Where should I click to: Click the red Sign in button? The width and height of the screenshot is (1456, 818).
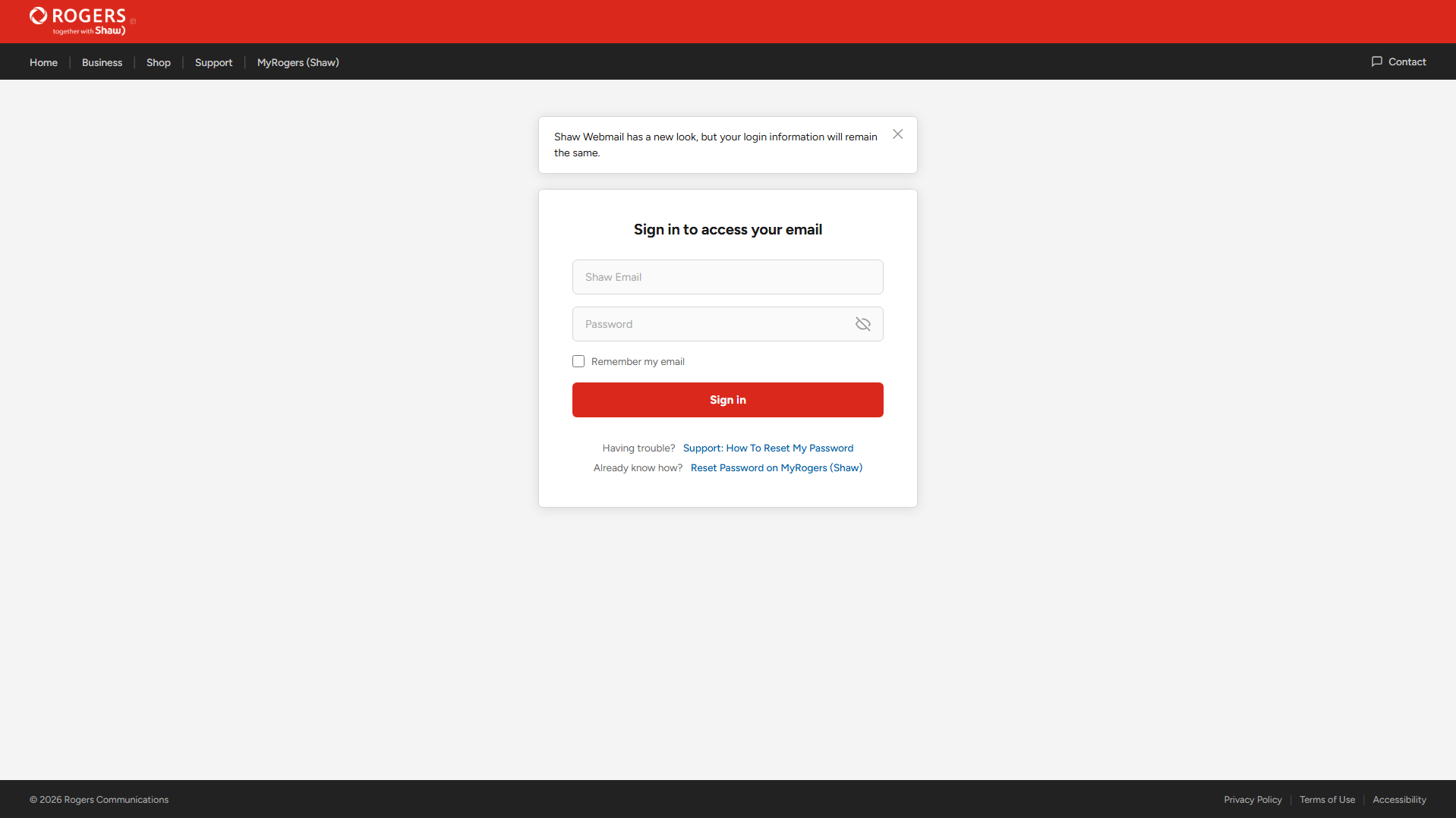[x=727, y=400]
